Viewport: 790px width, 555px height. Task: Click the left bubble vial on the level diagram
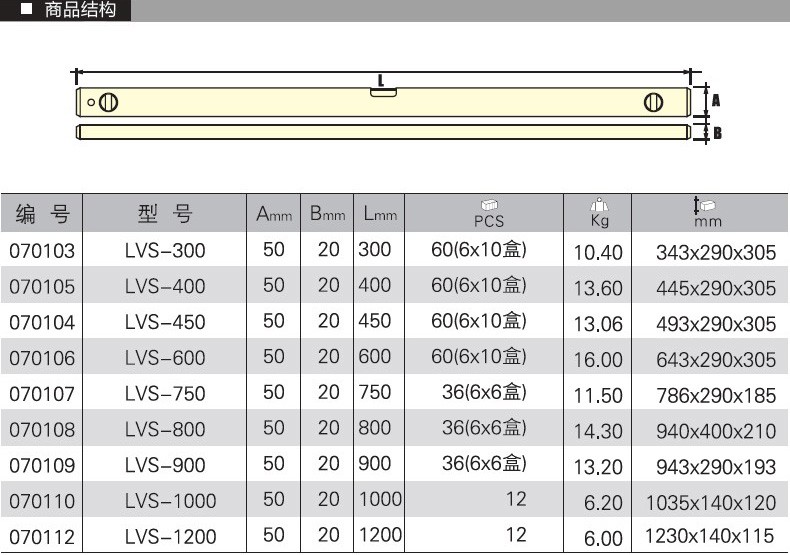[110, 102]
